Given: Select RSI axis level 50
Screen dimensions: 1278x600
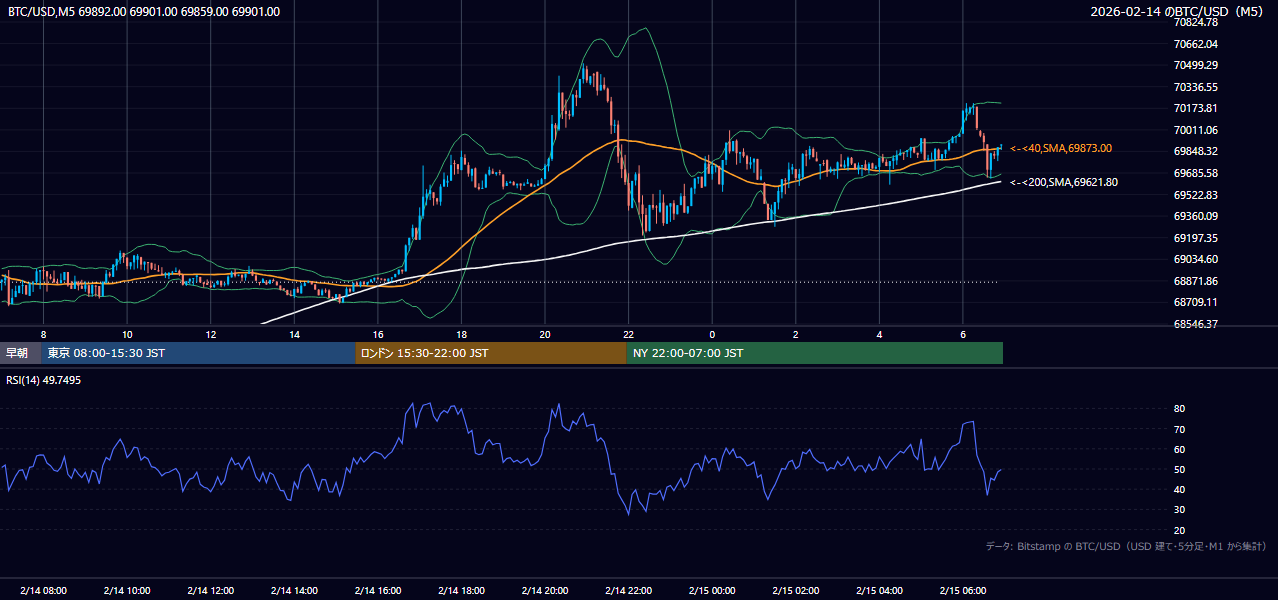Looking at the screenshot, I should (1180, 469).
